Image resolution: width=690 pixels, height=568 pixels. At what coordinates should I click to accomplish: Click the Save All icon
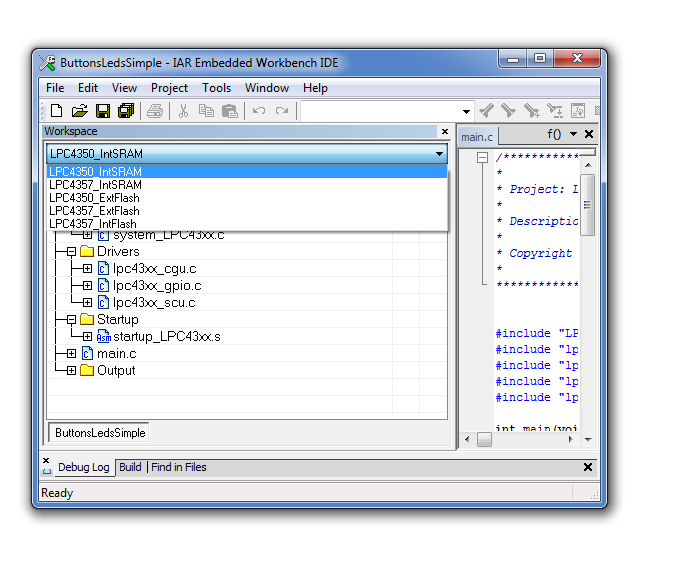[126, 111]
